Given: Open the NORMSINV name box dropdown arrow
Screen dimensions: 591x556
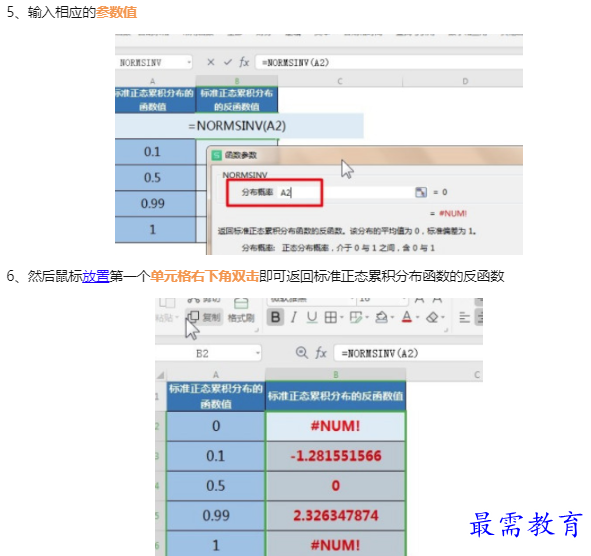Looking at the screenshot, I should (x=189, y=62).
